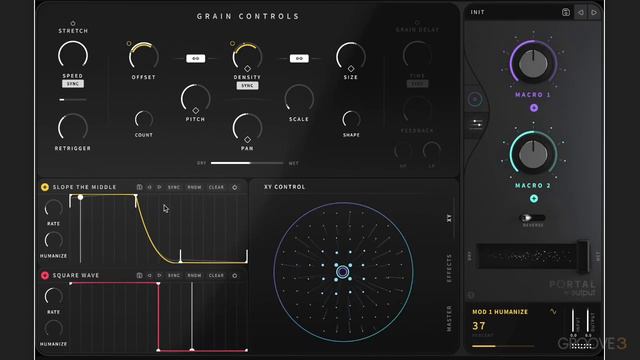Viewport: 640px width, 360px height.
Task: Toggle the yellow Slope The Middle modulator
Action: click(45, 187)
